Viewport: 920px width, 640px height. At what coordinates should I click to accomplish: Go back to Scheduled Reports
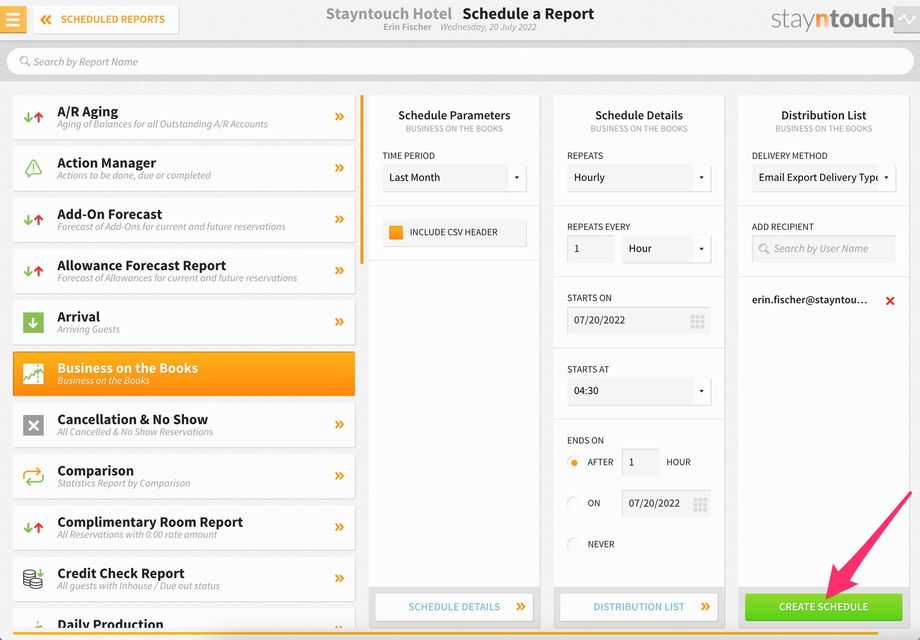click(106, 19)
